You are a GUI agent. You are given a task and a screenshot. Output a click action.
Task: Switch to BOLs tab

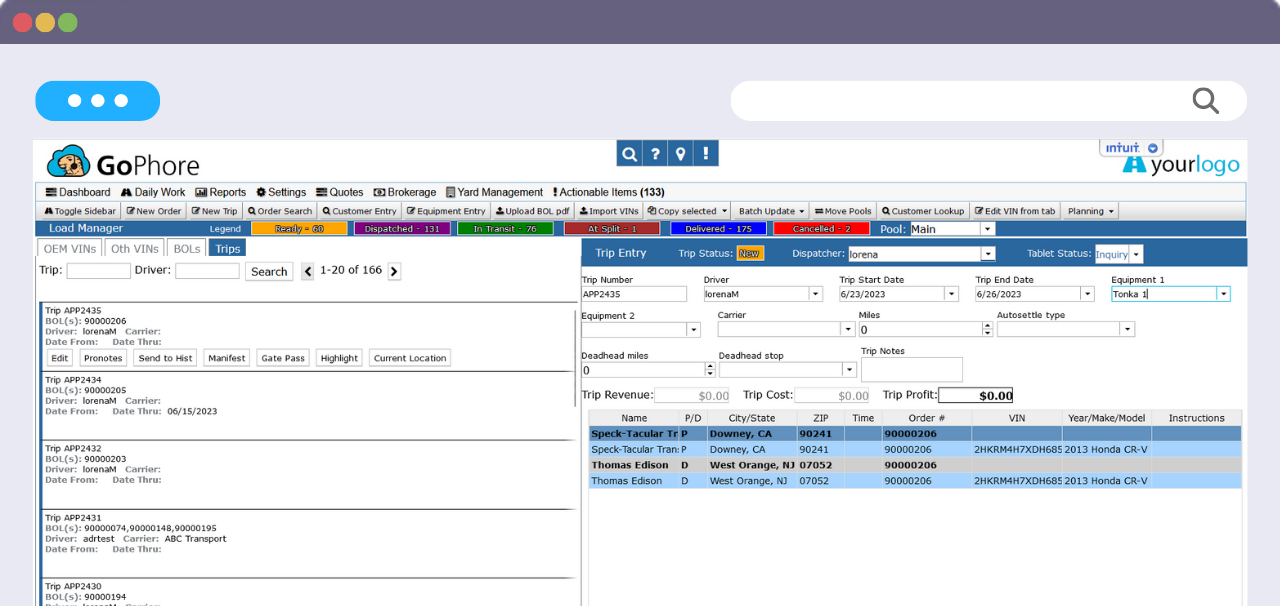click(187, 249)
